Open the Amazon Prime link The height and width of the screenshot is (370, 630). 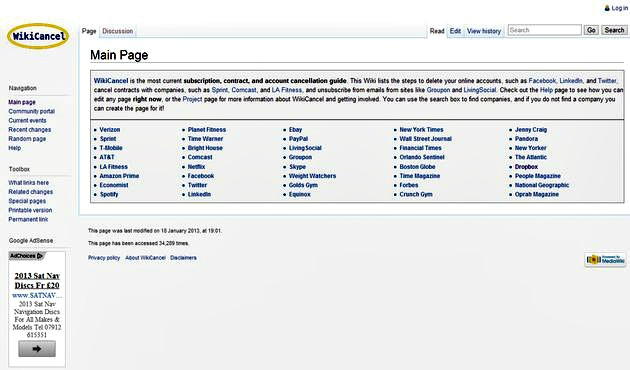coord(119,176)
